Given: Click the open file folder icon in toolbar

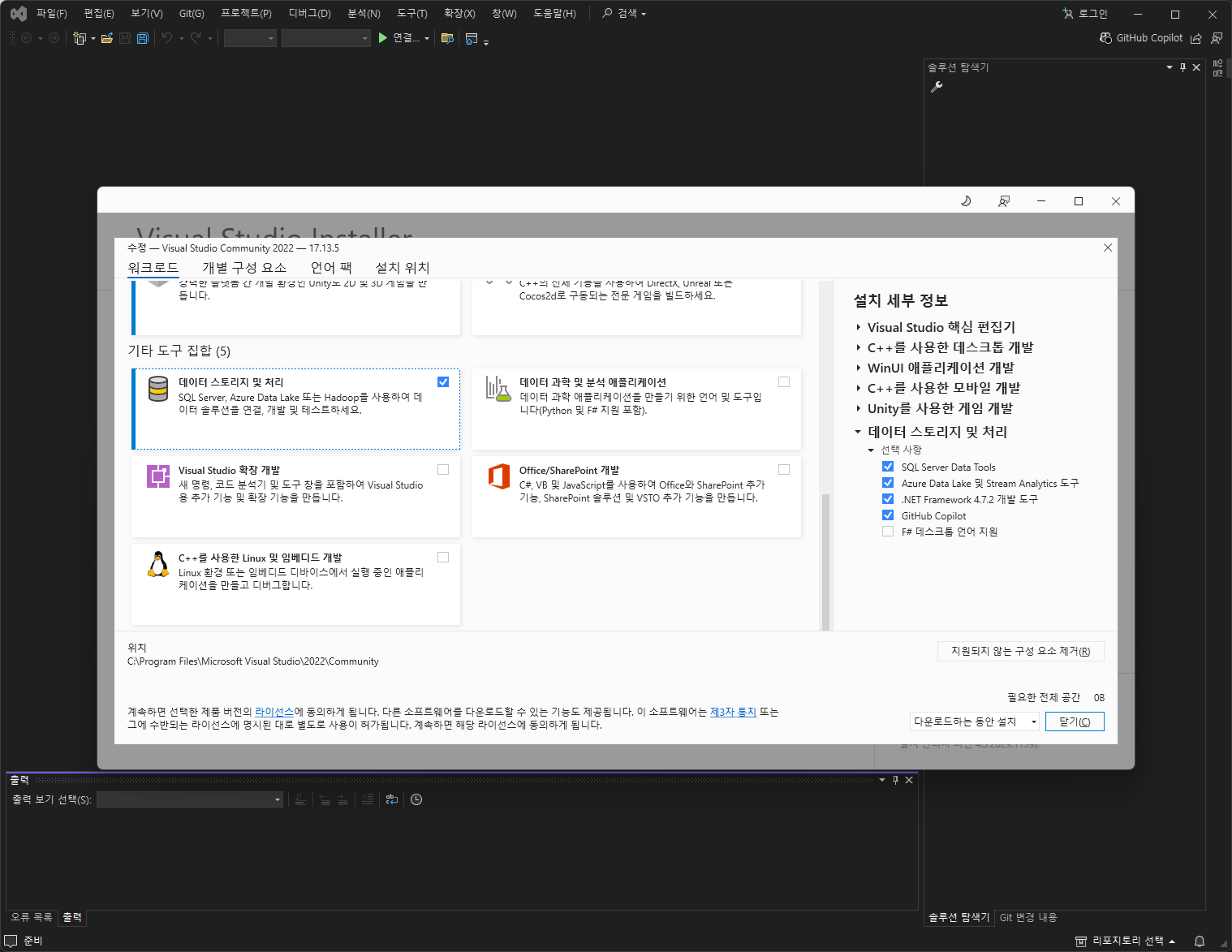Looking at the screenshot, I should (x=106, y=38).
